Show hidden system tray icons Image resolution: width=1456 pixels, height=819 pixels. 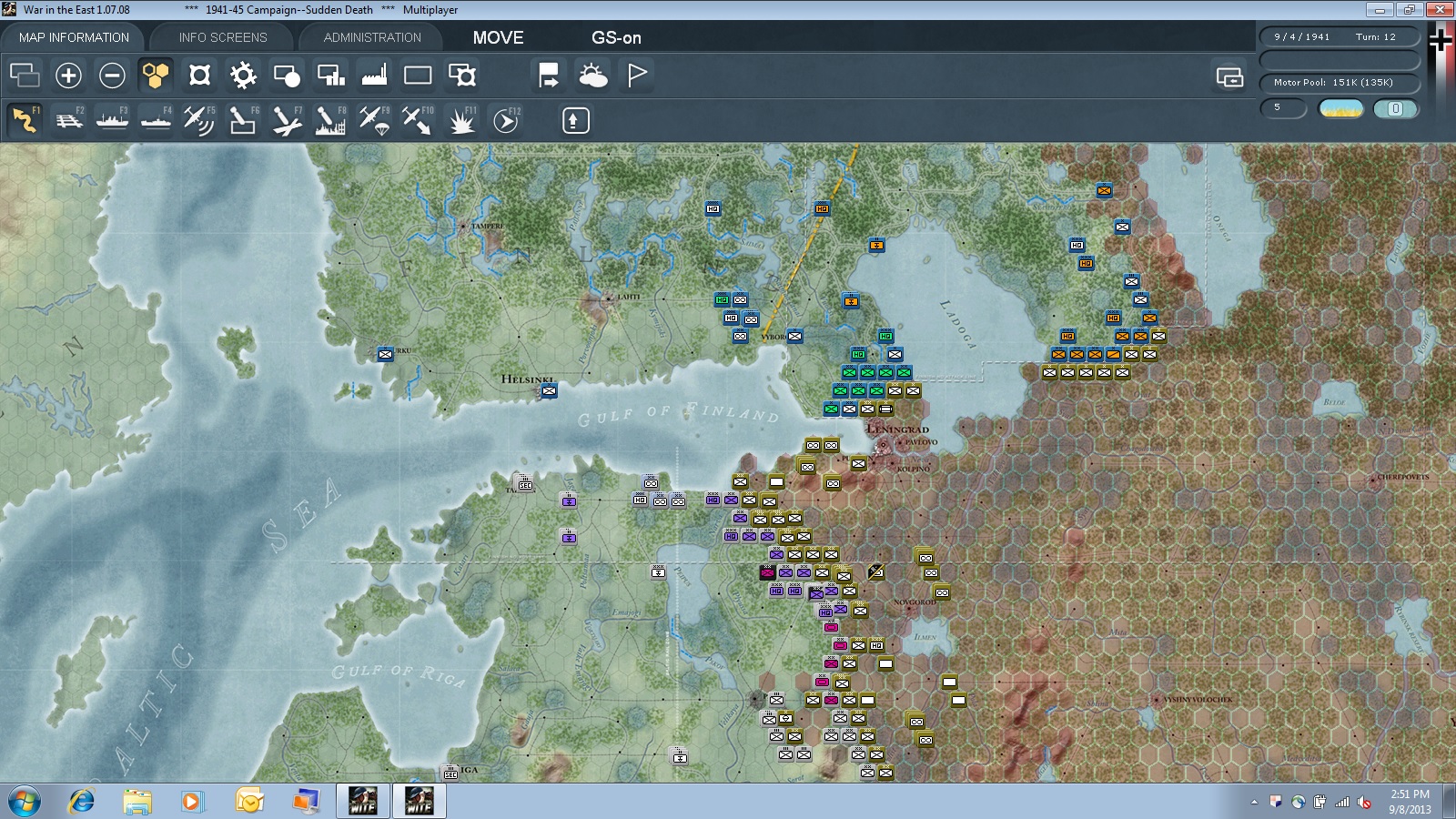(x=1254, y=802)
